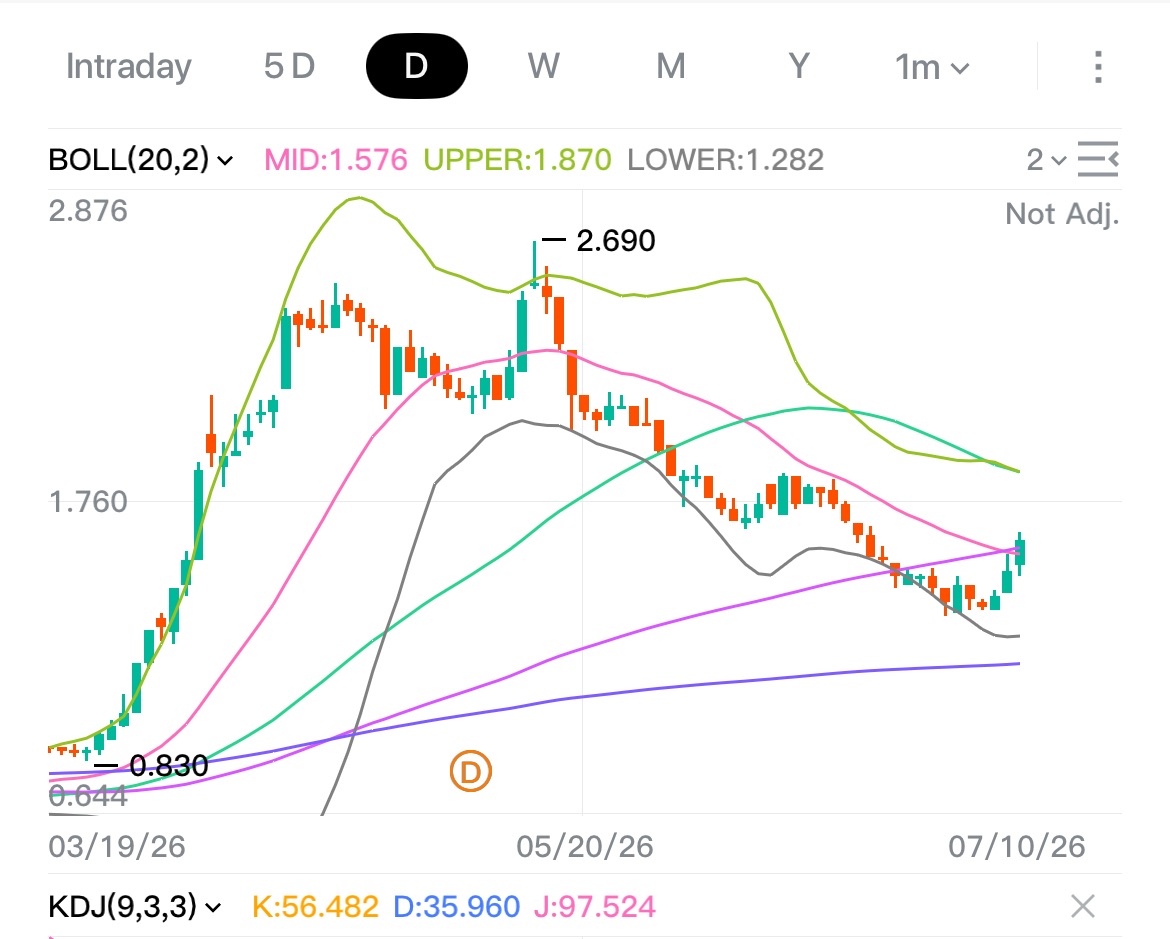Tap the LOWER:1.282 value
1170x939 pixels.
[x=725, y=160]
